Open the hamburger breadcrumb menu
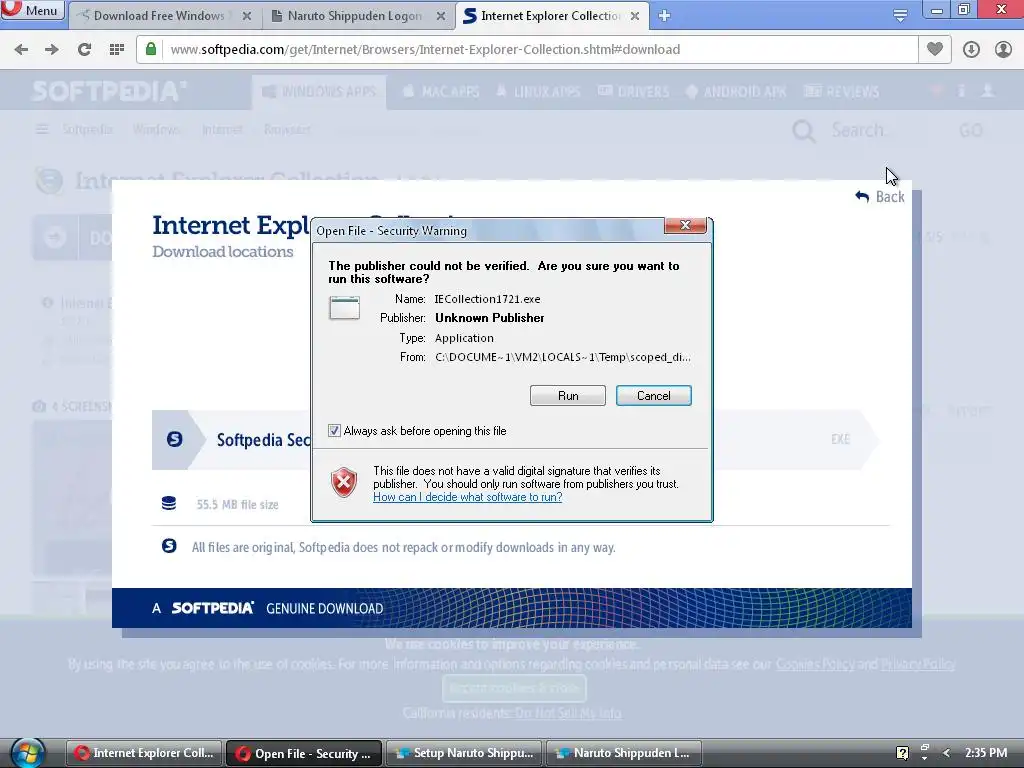The image size is (1024, 768). click(42, 129)
